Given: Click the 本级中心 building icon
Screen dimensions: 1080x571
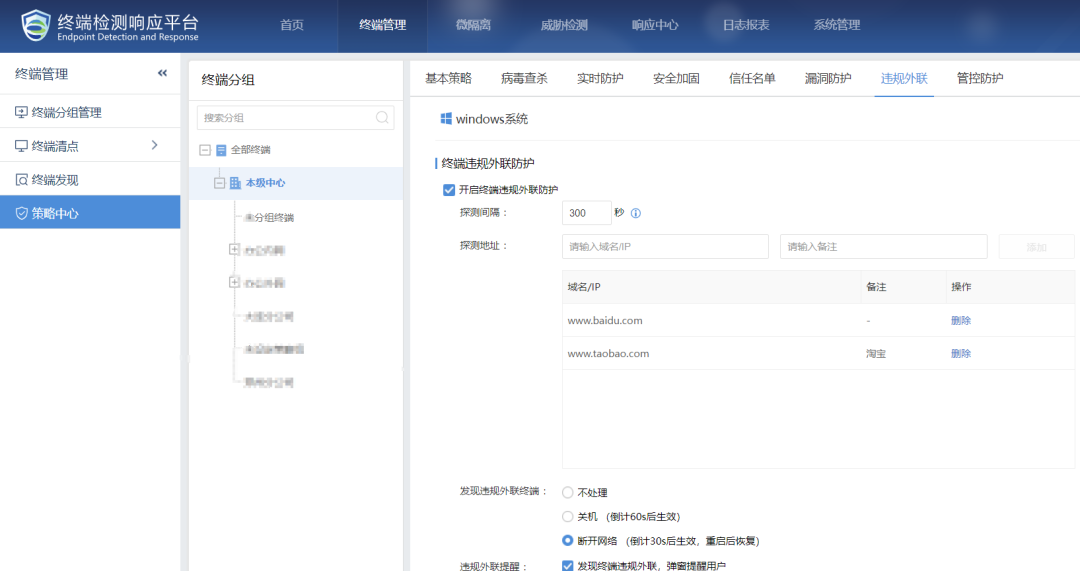Looking at the screenshot, I should click(x=235, y=183).
